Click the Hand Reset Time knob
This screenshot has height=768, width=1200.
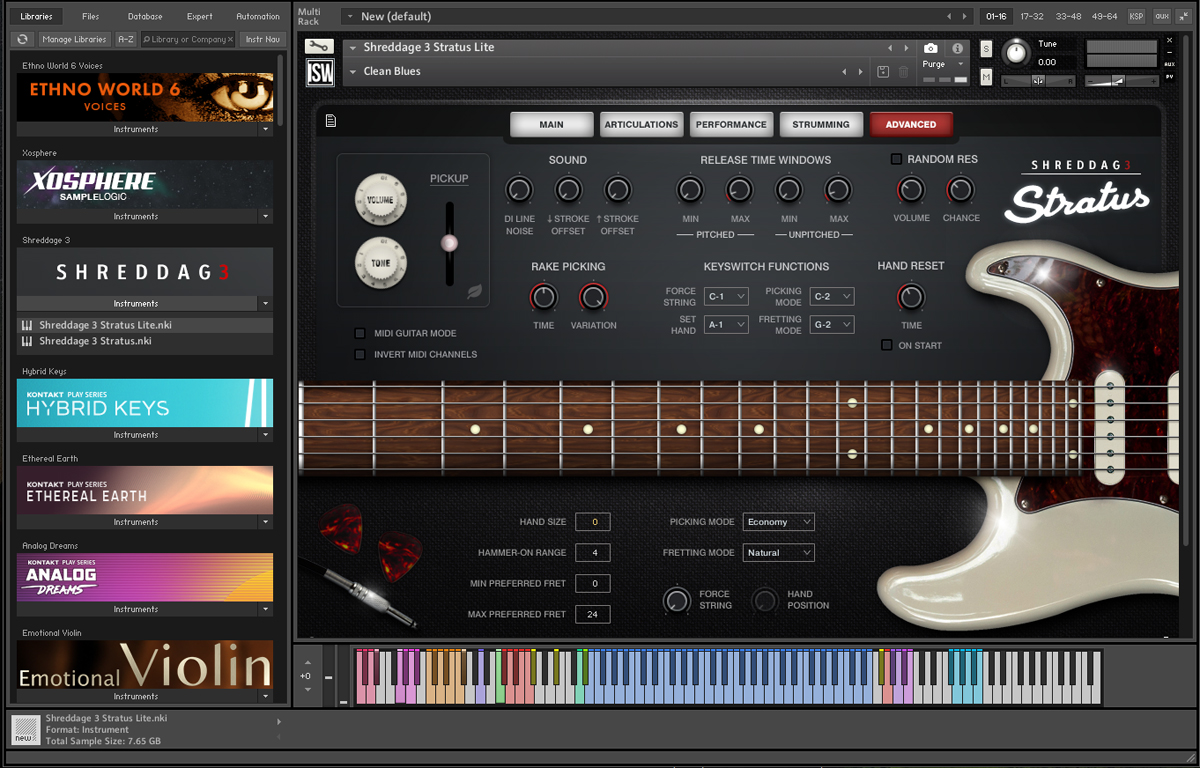click(911, 297)
